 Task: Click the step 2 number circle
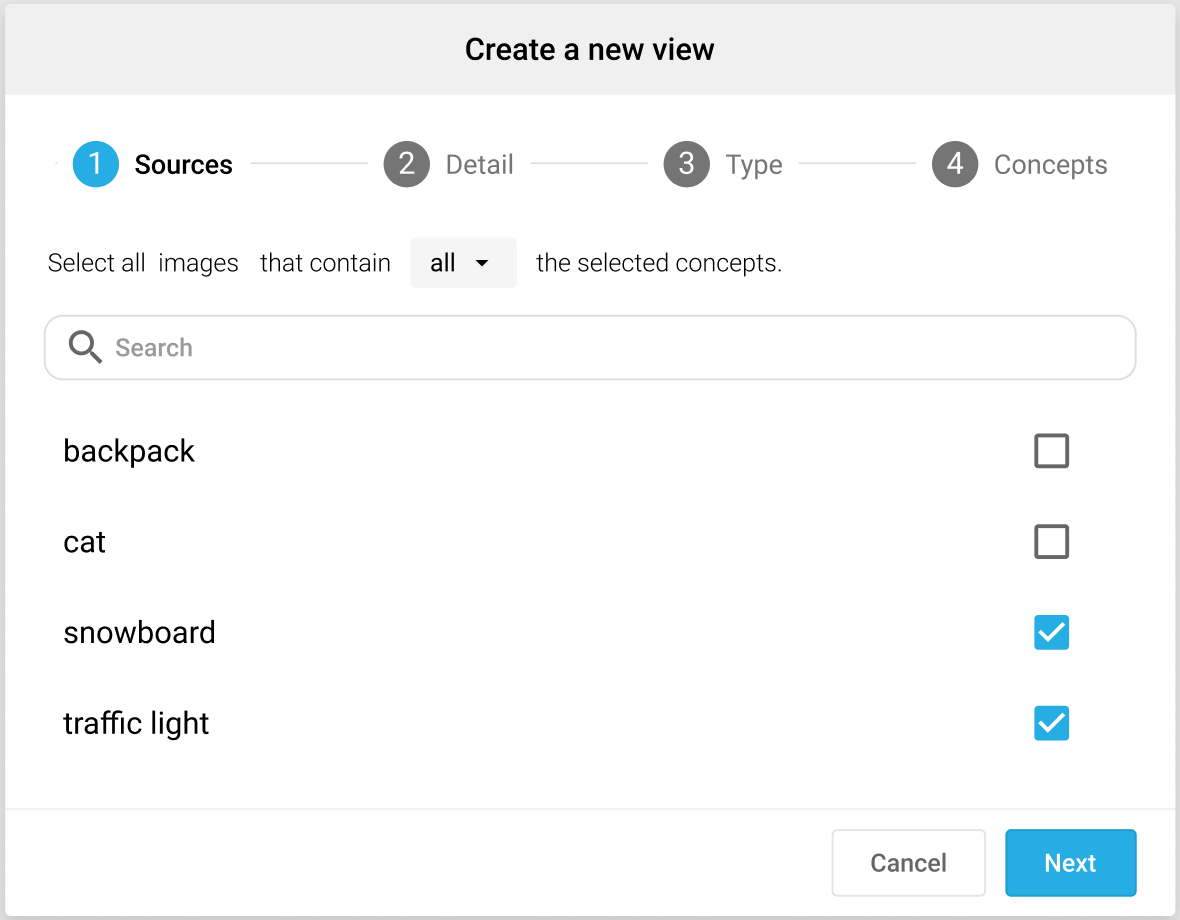pos(406,164)
